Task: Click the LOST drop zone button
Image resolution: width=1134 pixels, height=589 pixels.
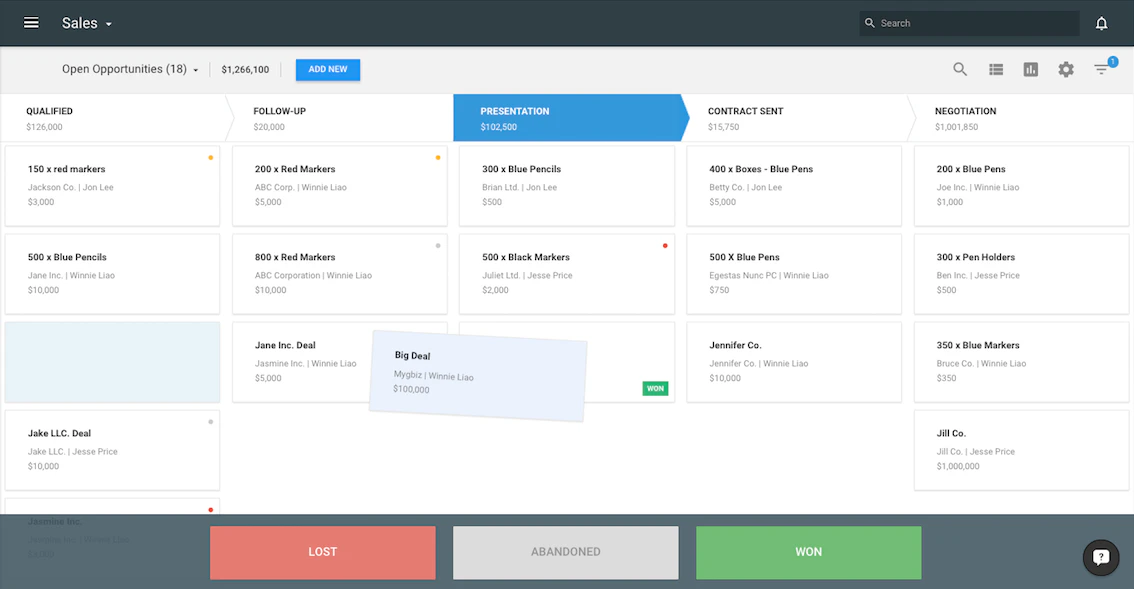Action: tap(323, 552)
